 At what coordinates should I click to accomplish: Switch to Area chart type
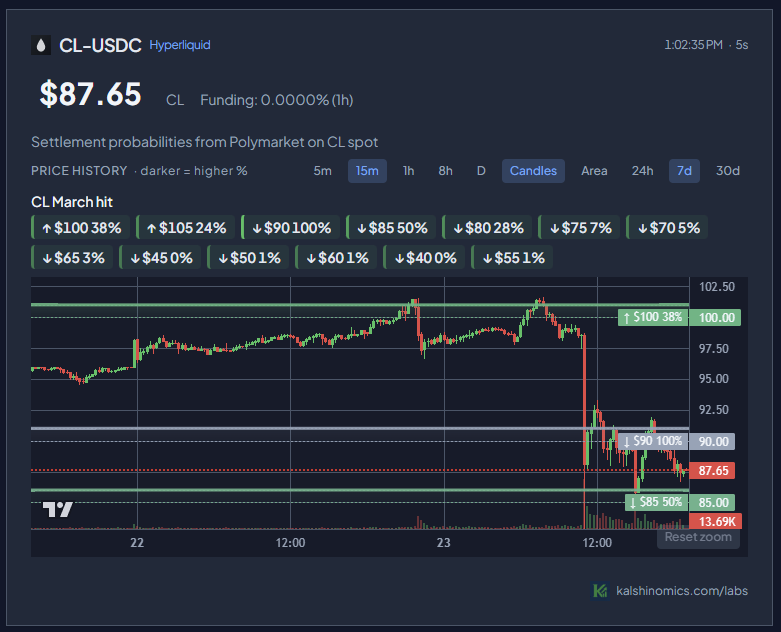[x=594, y=171]
